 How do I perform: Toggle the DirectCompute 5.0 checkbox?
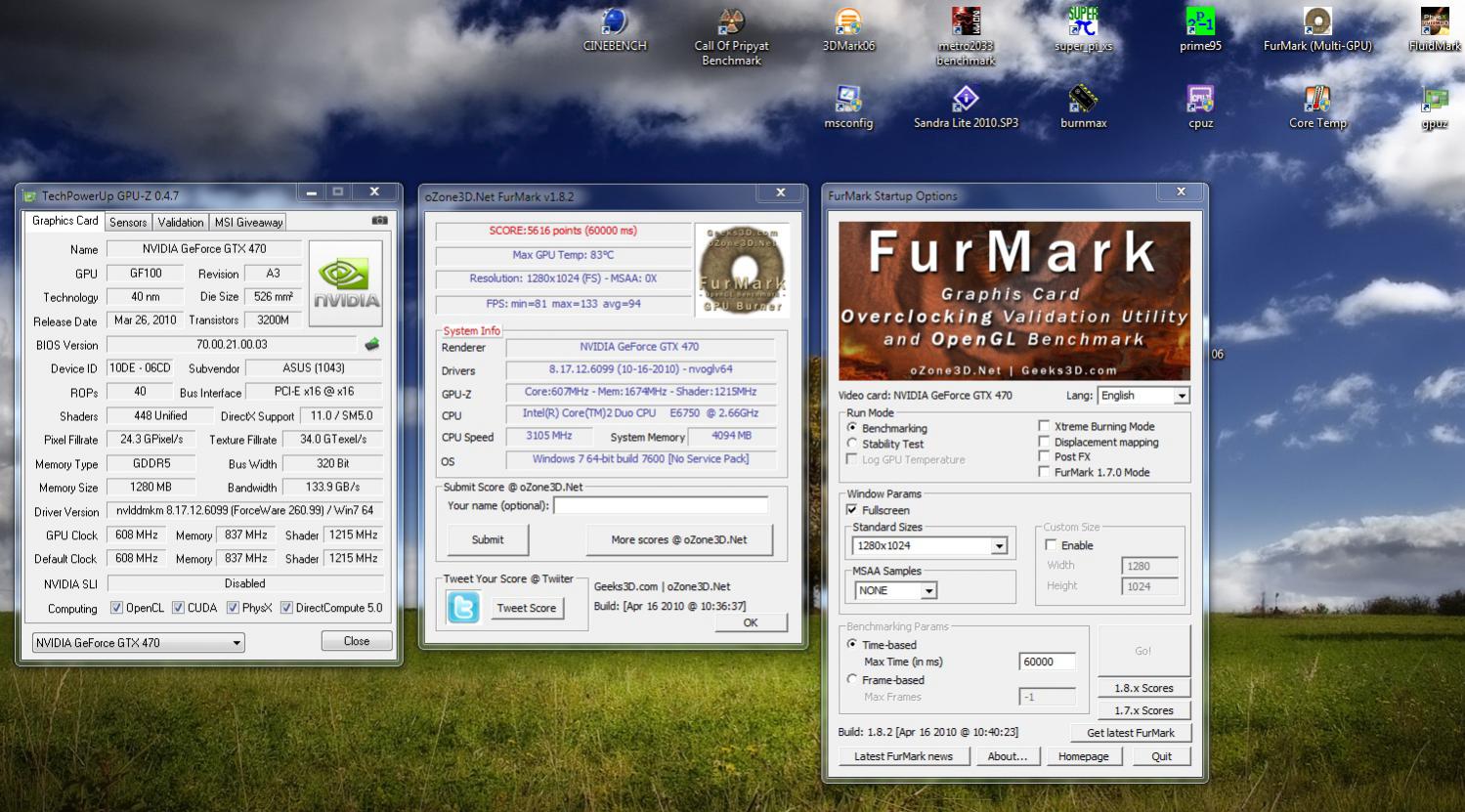click(x=286, y=608)
